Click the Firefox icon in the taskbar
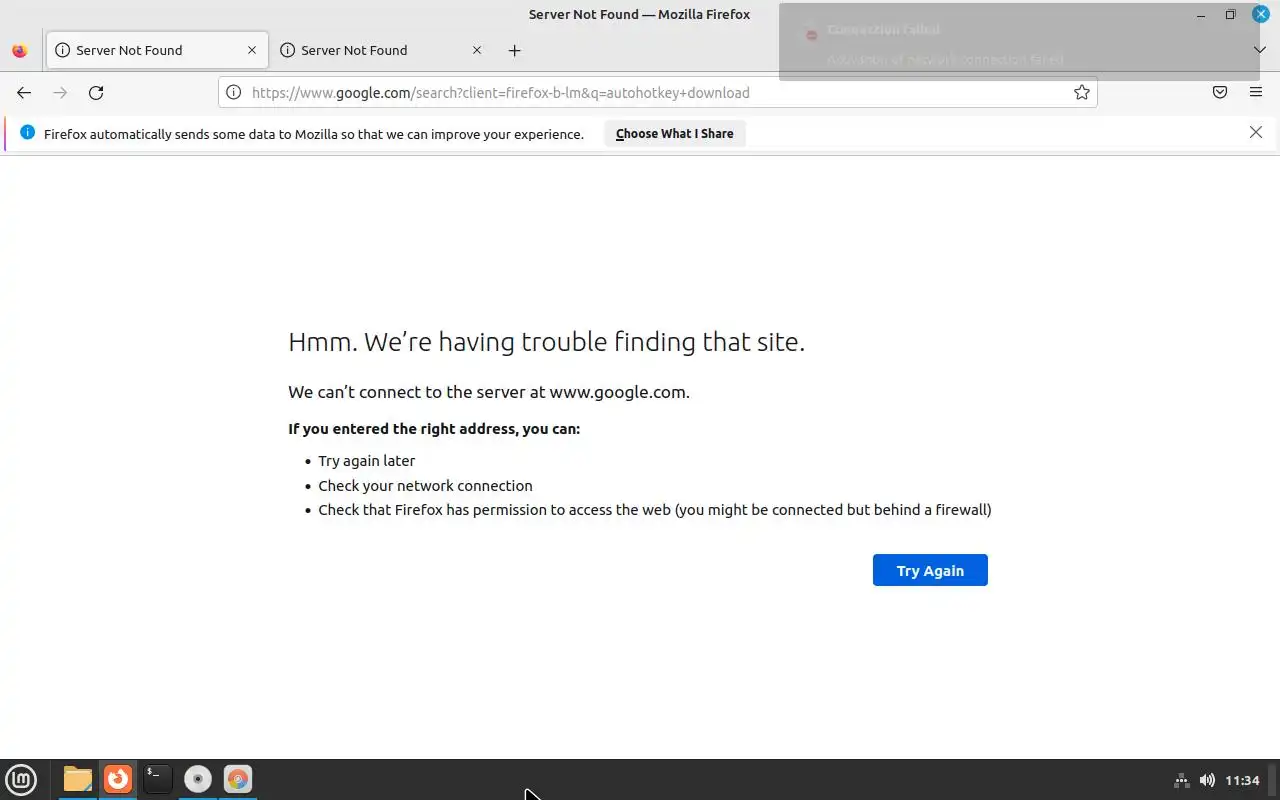Image resolution: width=1280 pixels, height=800 pixels. (118, 779)
